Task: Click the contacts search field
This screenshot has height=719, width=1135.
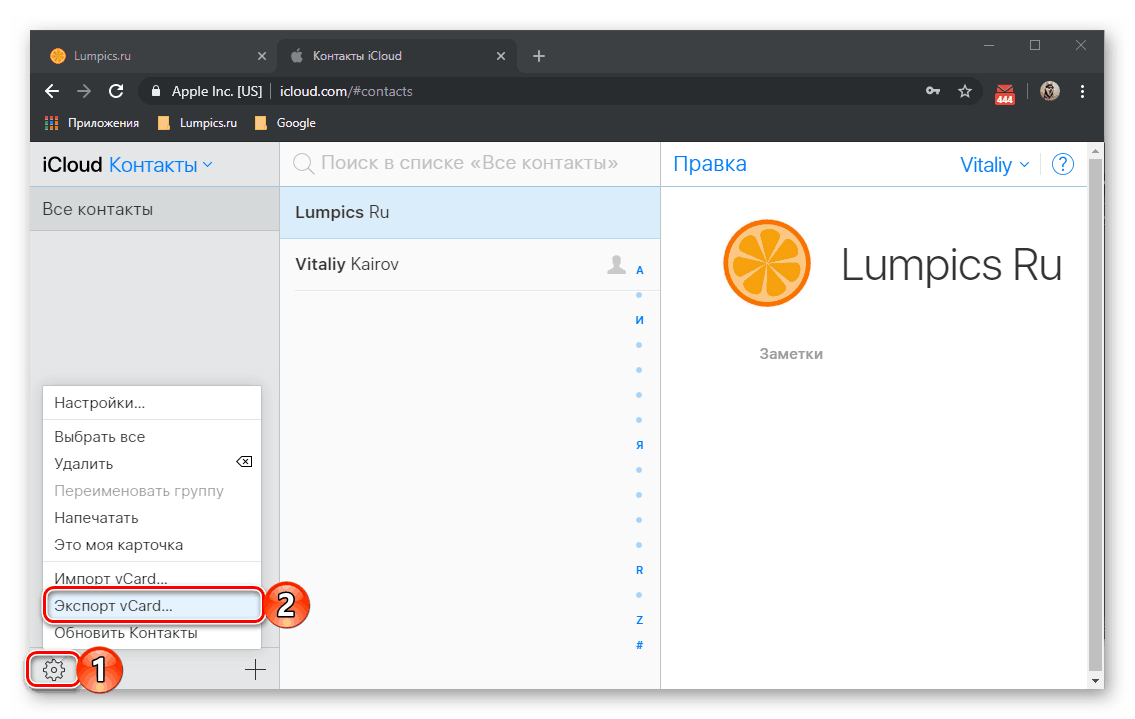Action: tap(470, 163)
